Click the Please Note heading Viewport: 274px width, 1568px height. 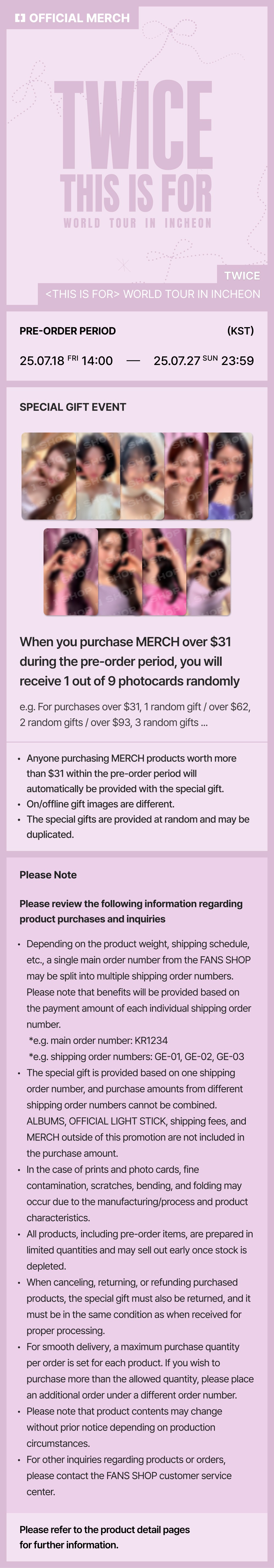click(48, 875)
